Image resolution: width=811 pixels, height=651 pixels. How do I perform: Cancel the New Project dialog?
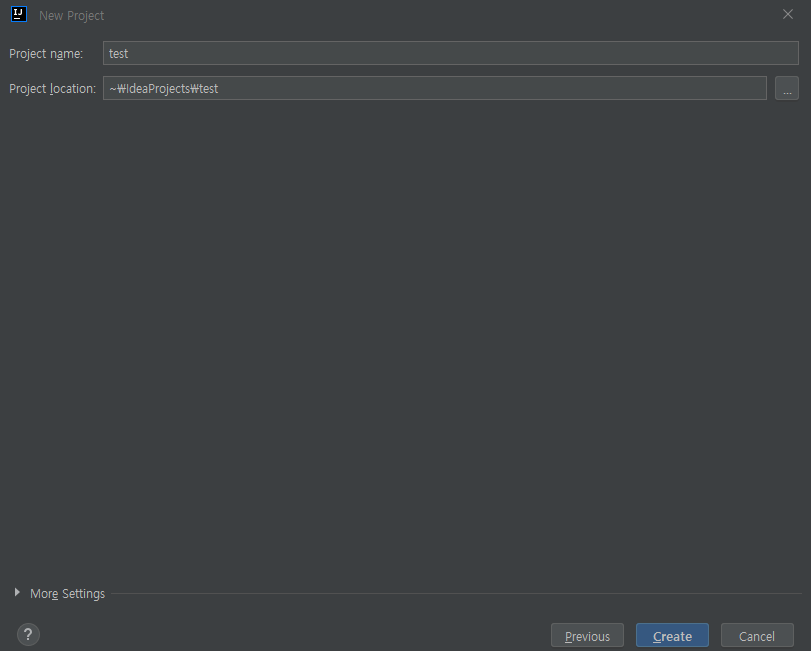click(x=757, y=636)
